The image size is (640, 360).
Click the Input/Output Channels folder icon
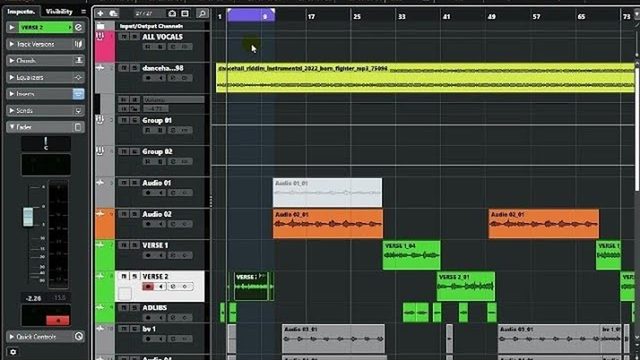point(100,26)
